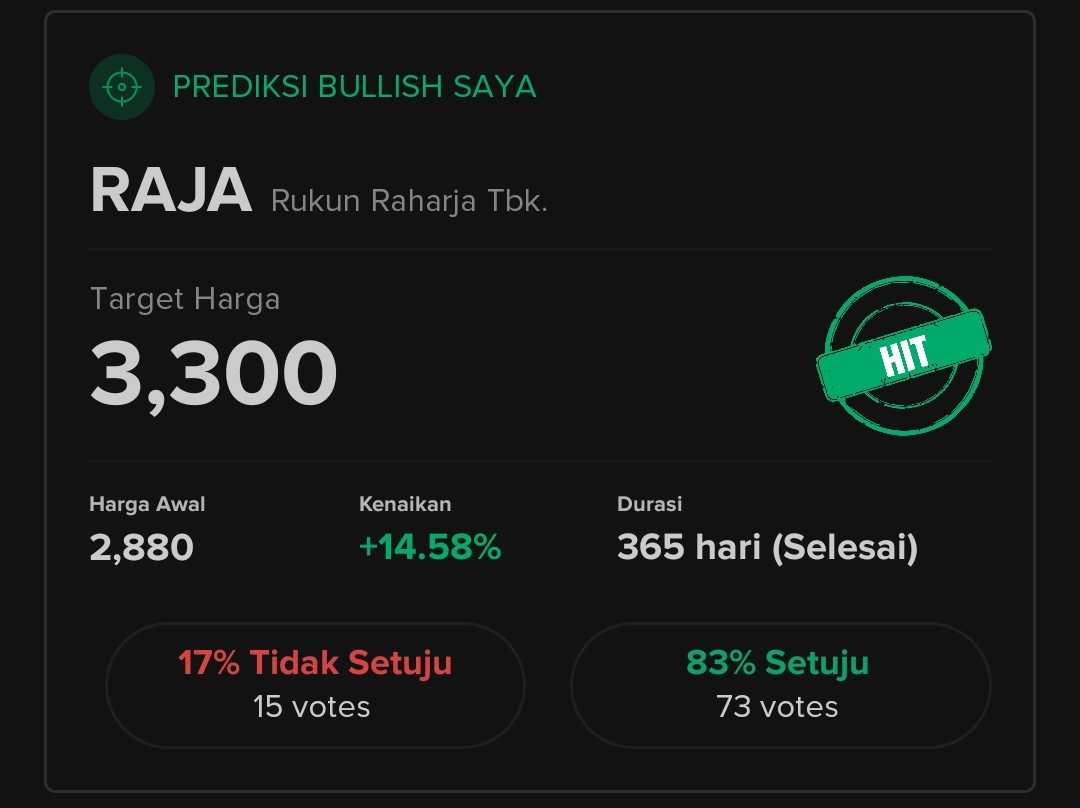View the 73 votes agree count
The height and width of the screenshot is (808, 1080).
pyautogui.click(x=777, y=707)
